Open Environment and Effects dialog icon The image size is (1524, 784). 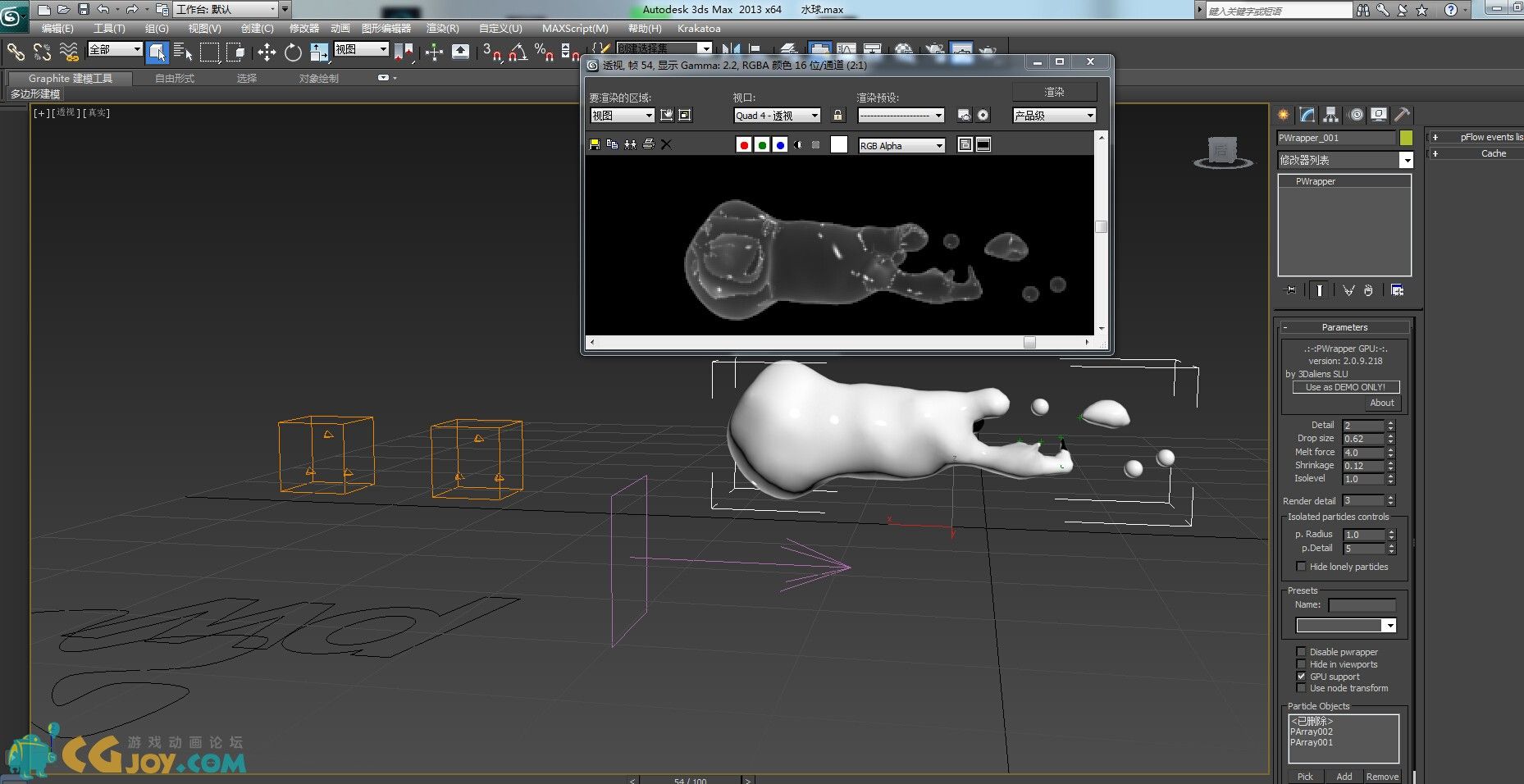[x=983, y=116]
